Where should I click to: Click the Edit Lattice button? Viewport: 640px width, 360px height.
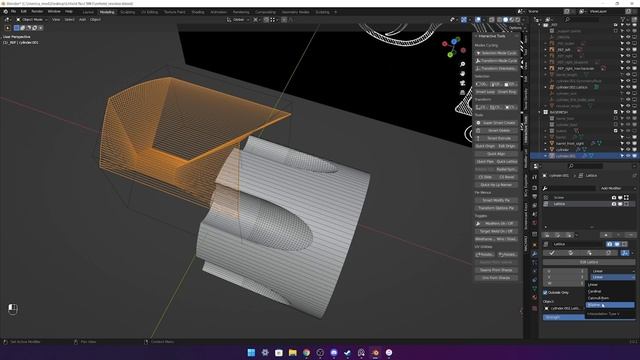[589, 262]
